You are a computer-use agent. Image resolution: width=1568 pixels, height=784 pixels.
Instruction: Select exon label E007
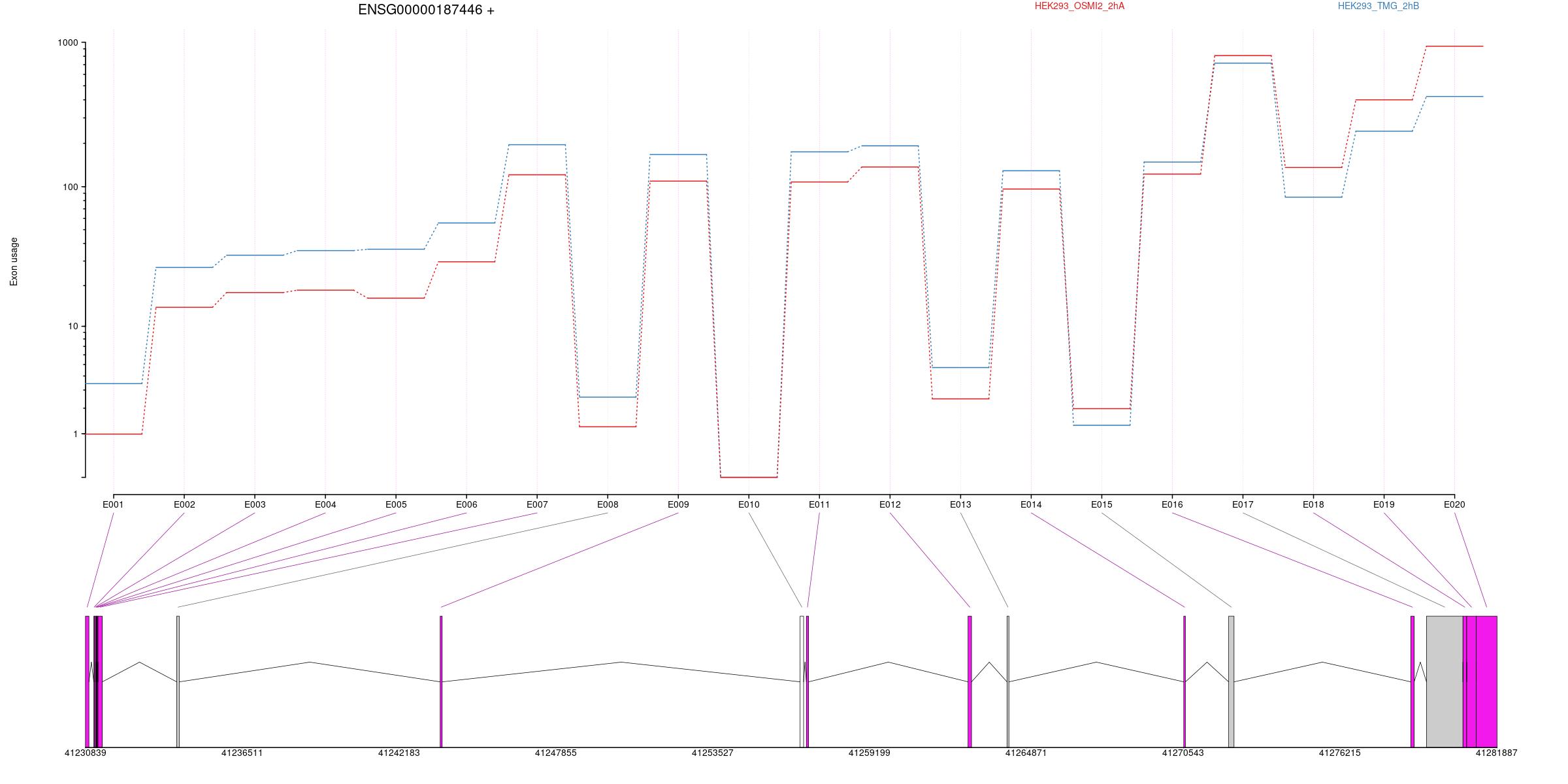coord(537,504)
